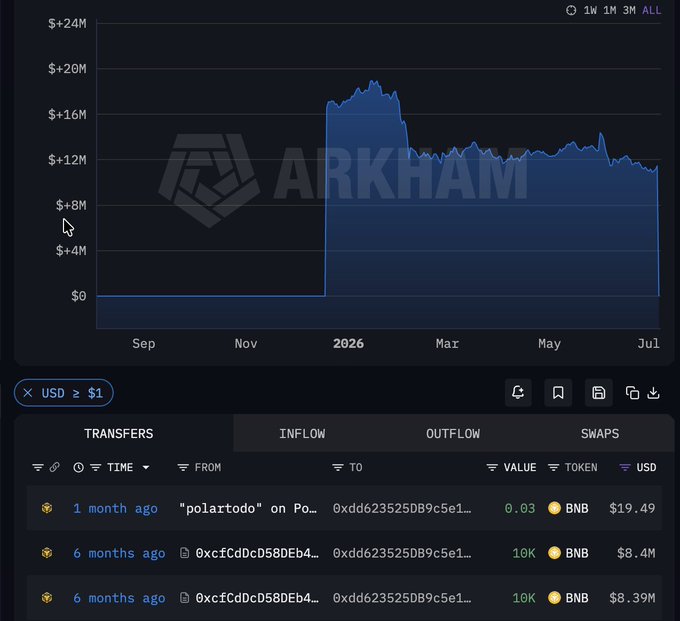Open the VALUE column filter
The height and width of the screenshot is (621, 680).
(x=492, y=467)
